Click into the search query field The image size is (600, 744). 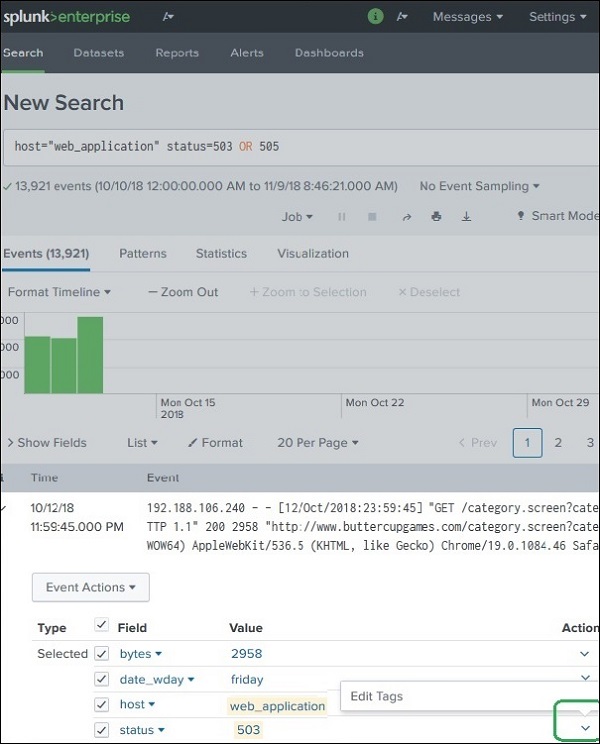click(x=300, y=146)
